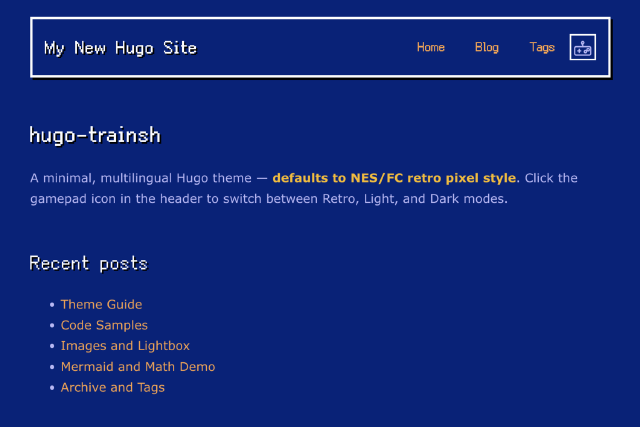
Task: Toggle the gamepad theme switcher icon
Action: click(x=583, y=47)
